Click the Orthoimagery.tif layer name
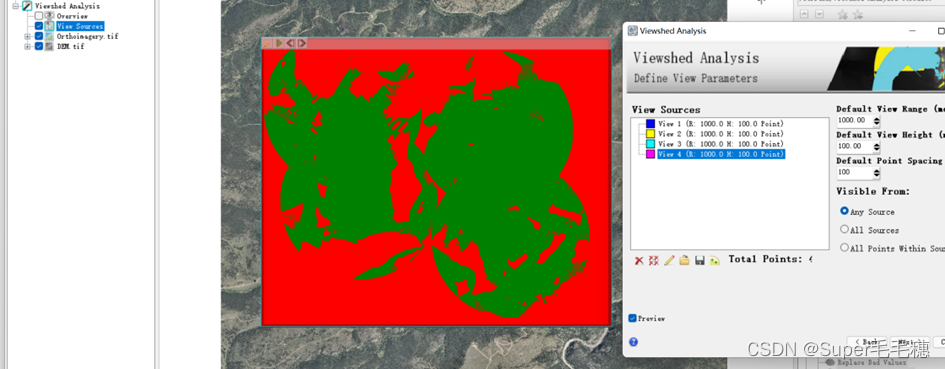This screenshot has height=369, width=945. 87,36
